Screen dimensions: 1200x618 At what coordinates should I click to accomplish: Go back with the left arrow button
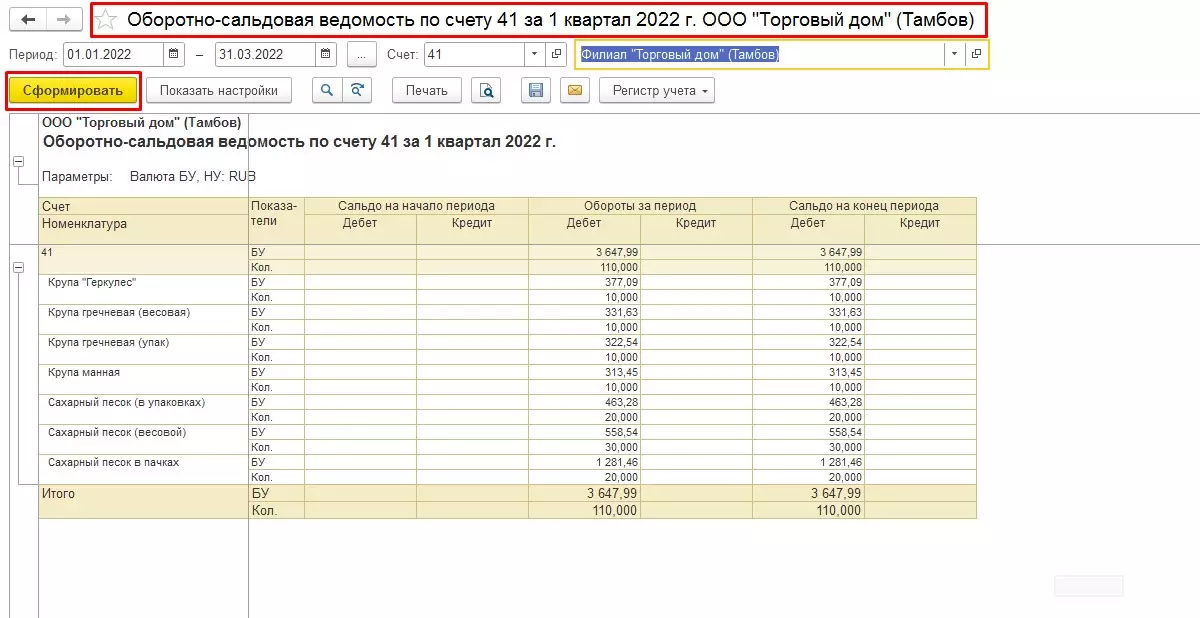pyautogui.click(x=28, y=20)
